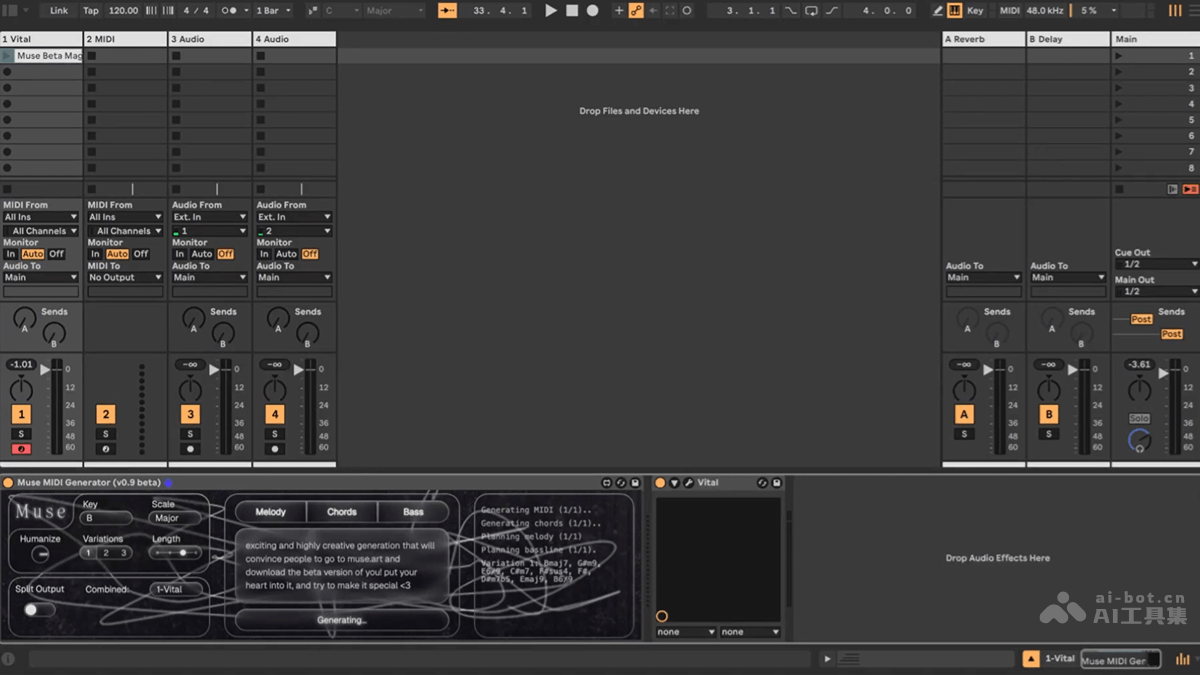The width and height of the screenshot is (1200, 675).
Task: Toggle the Split Output switch
Action: pos(39,609)
